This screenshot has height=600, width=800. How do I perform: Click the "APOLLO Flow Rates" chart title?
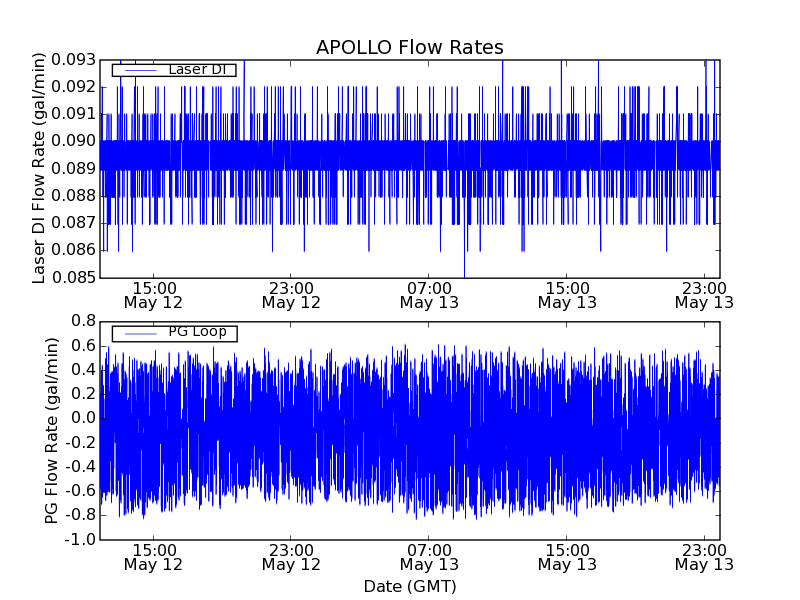409,48
